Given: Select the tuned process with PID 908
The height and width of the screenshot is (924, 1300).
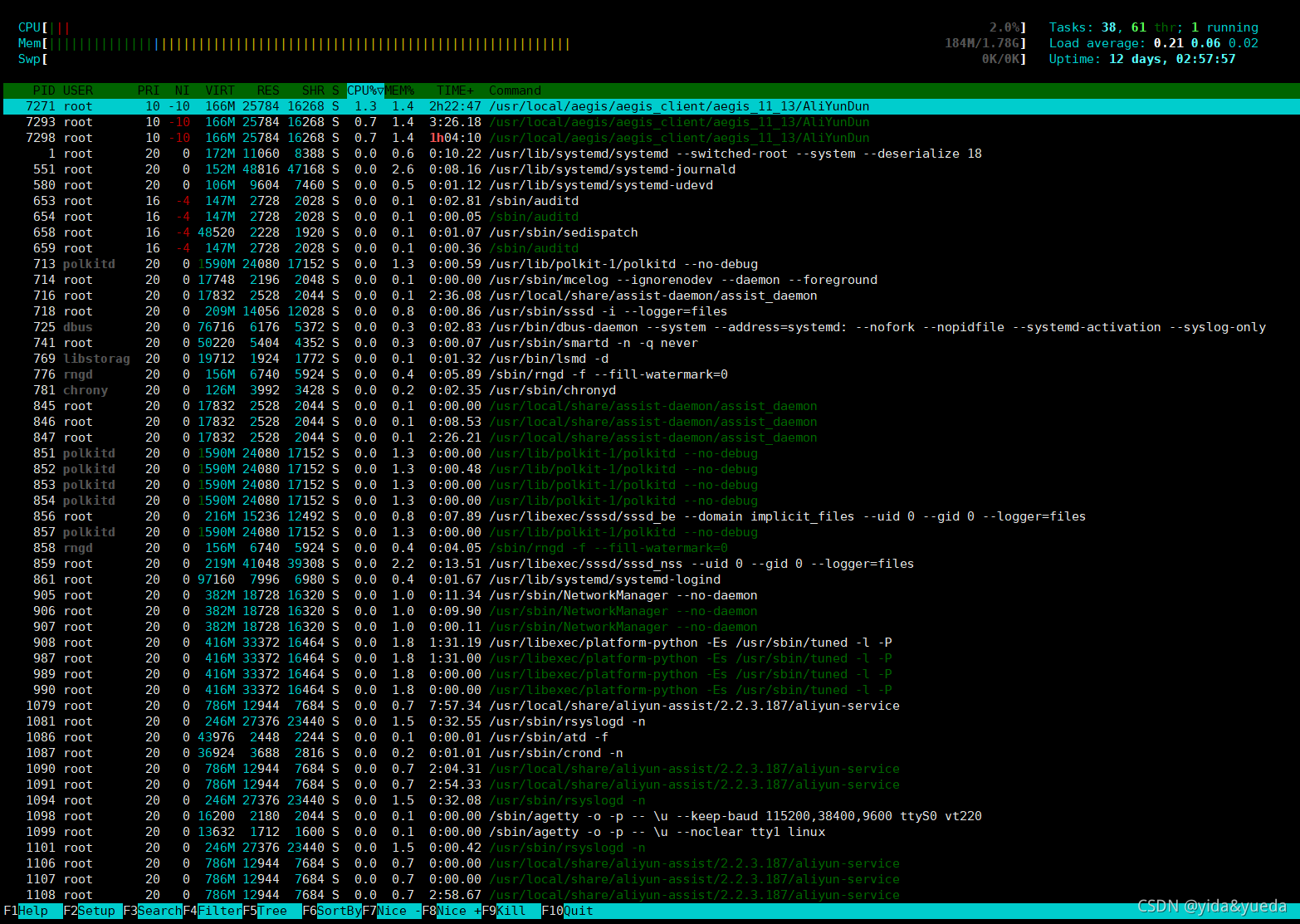Looking at the screenshot, I should pyautogui.click(x=650, y=643).
